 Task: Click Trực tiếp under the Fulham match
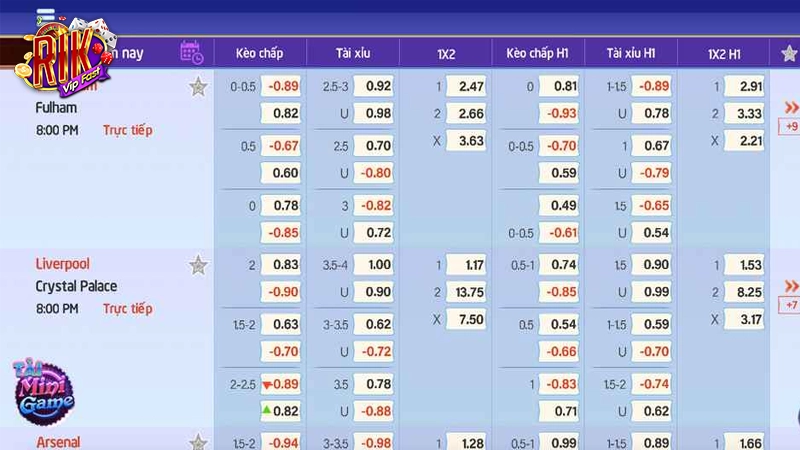128,130
